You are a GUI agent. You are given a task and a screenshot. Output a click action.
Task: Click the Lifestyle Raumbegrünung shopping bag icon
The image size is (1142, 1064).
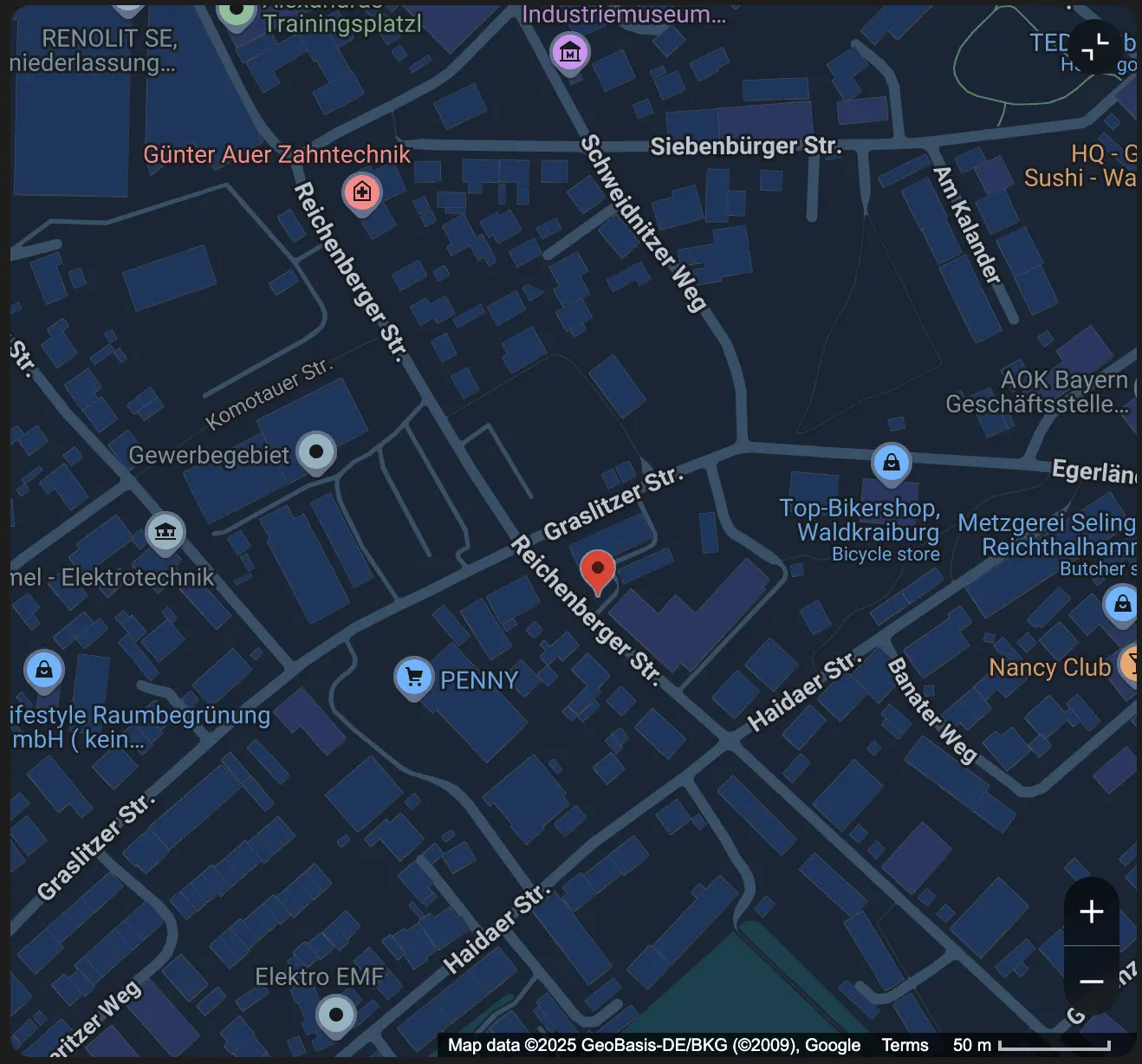(x=44, y=671)
